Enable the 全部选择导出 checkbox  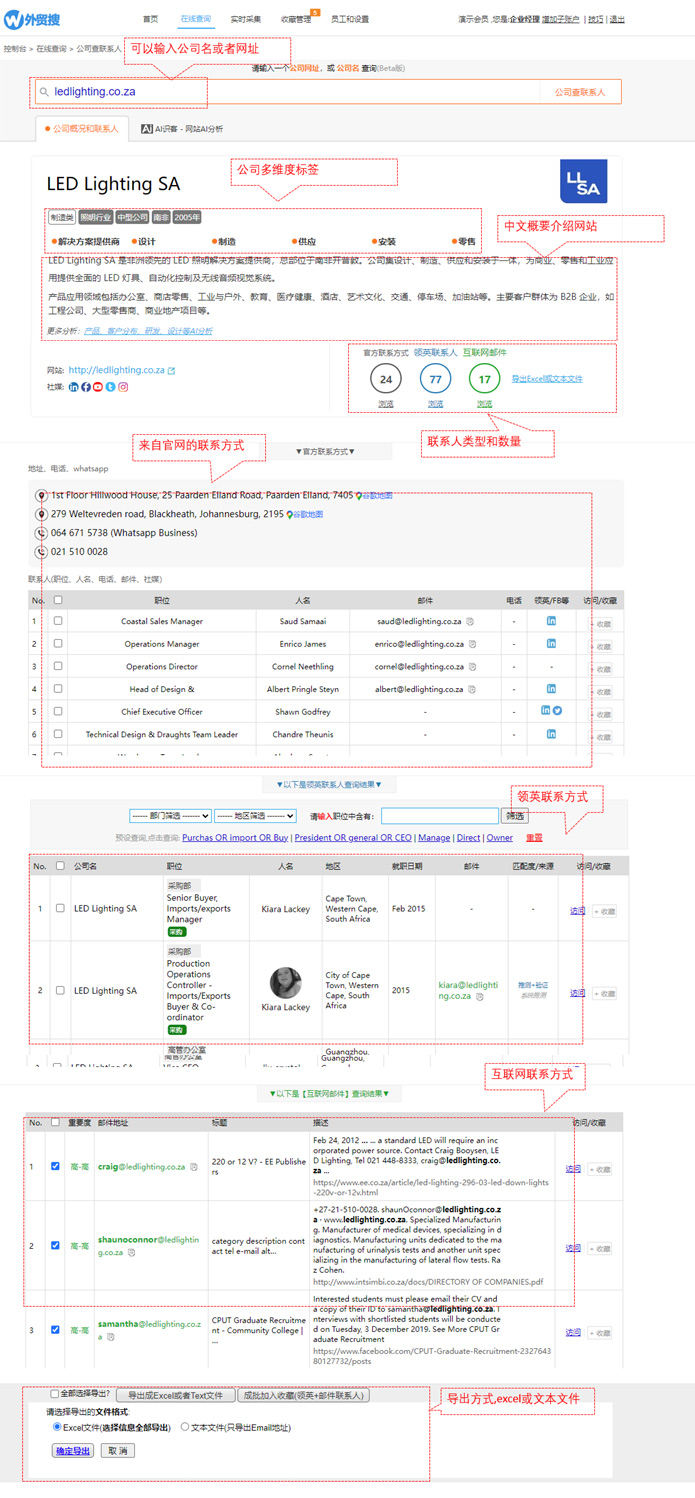pyautogui.click(x=55, y=1394)
